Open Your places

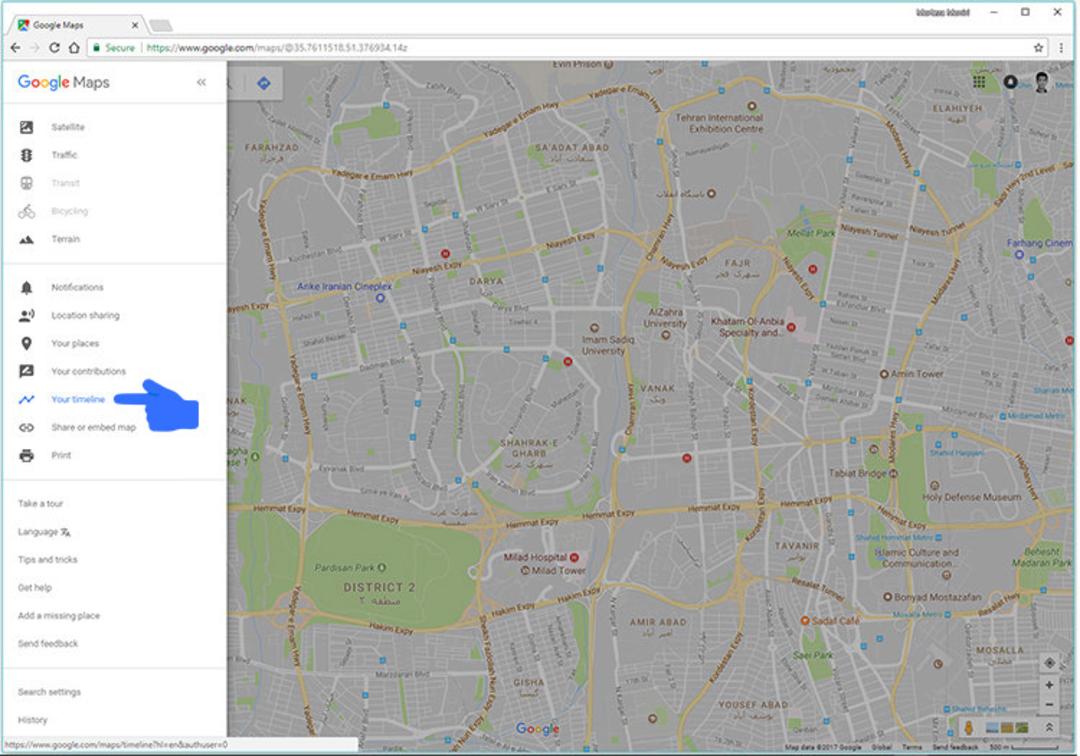click(75, 344)
